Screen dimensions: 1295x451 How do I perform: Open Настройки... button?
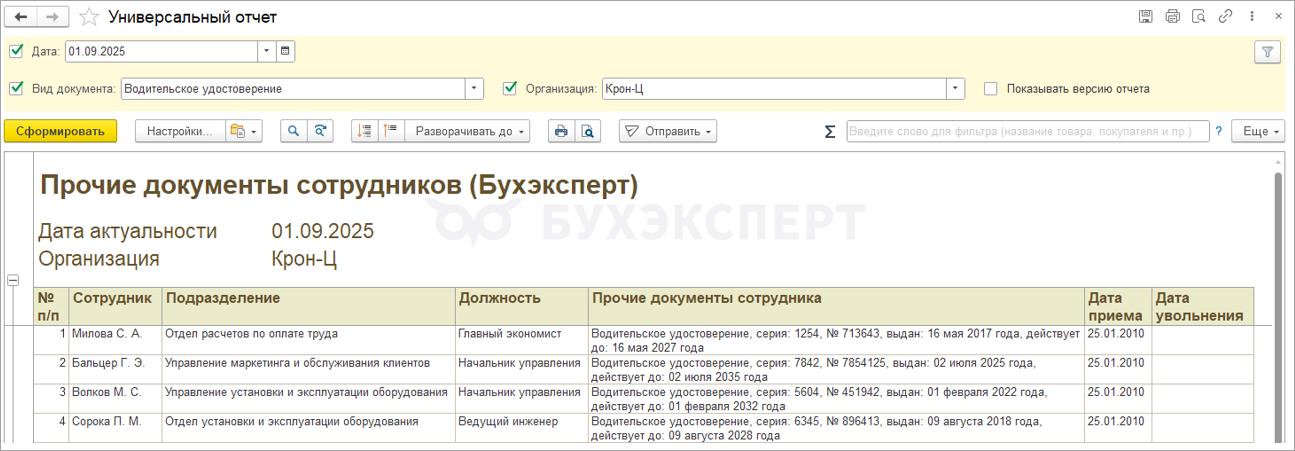click(x=180, y=131)
